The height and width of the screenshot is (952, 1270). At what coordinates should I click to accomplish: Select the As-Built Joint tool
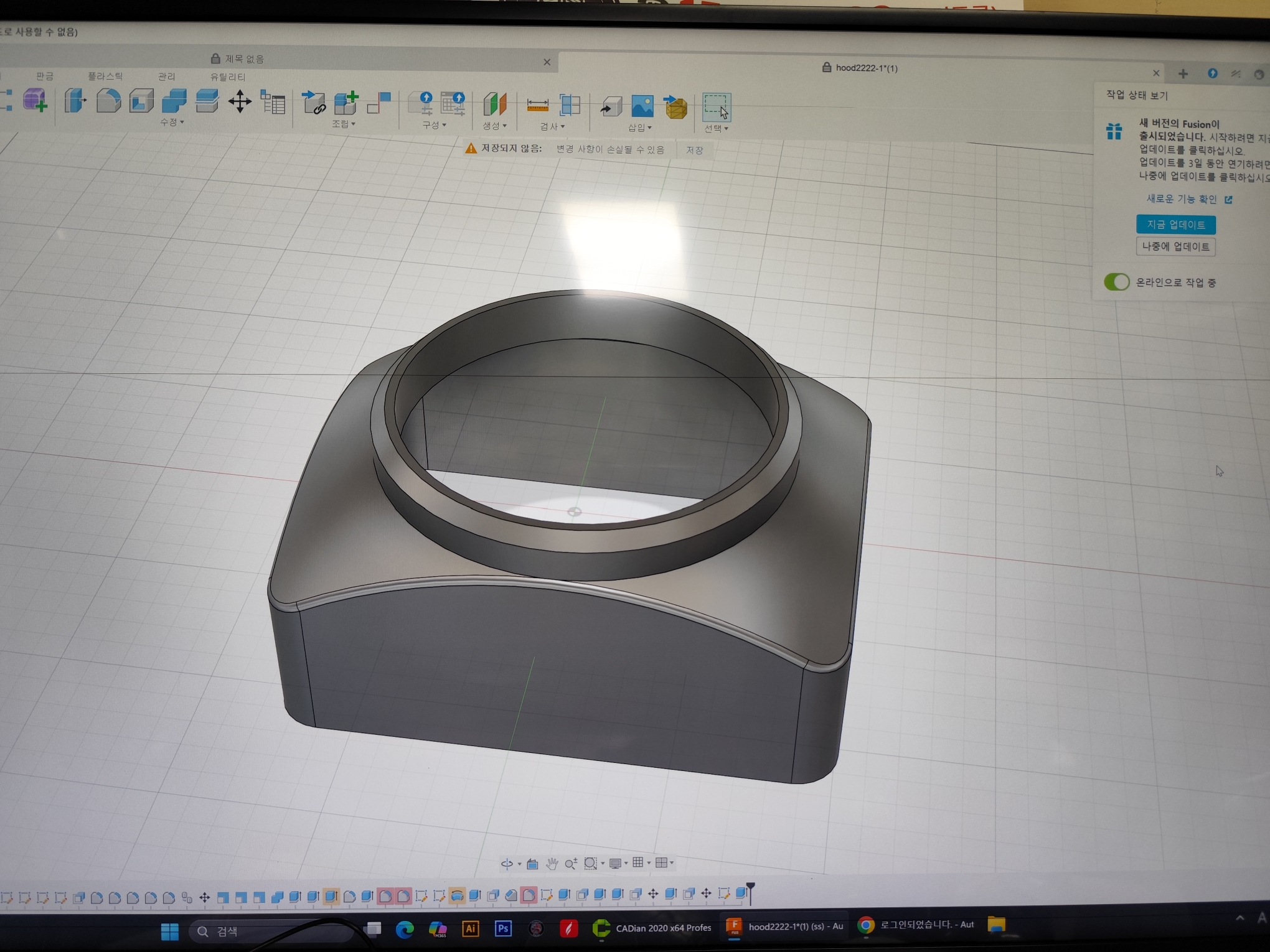[379, 103]
